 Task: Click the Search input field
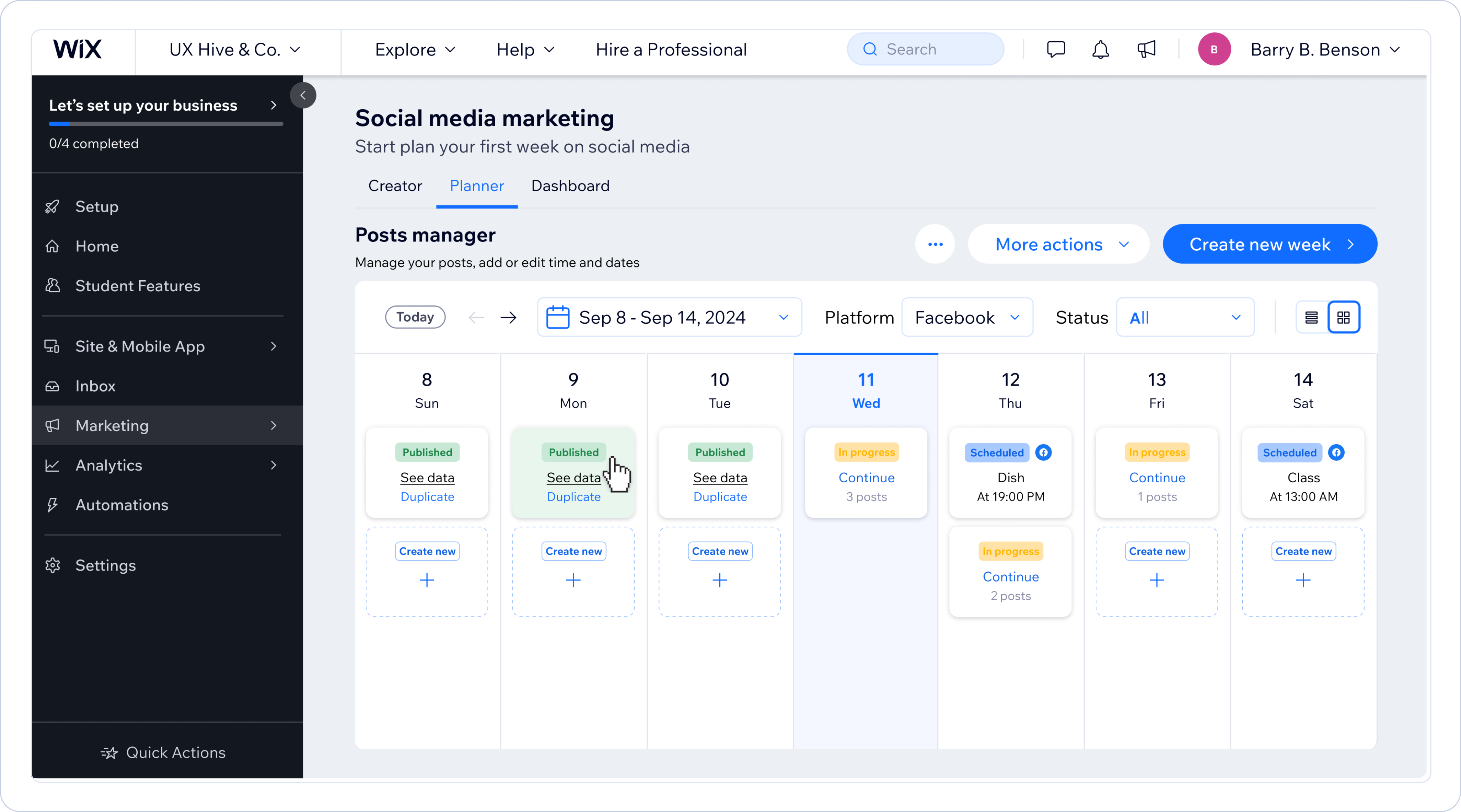click(x=926, y=49)
